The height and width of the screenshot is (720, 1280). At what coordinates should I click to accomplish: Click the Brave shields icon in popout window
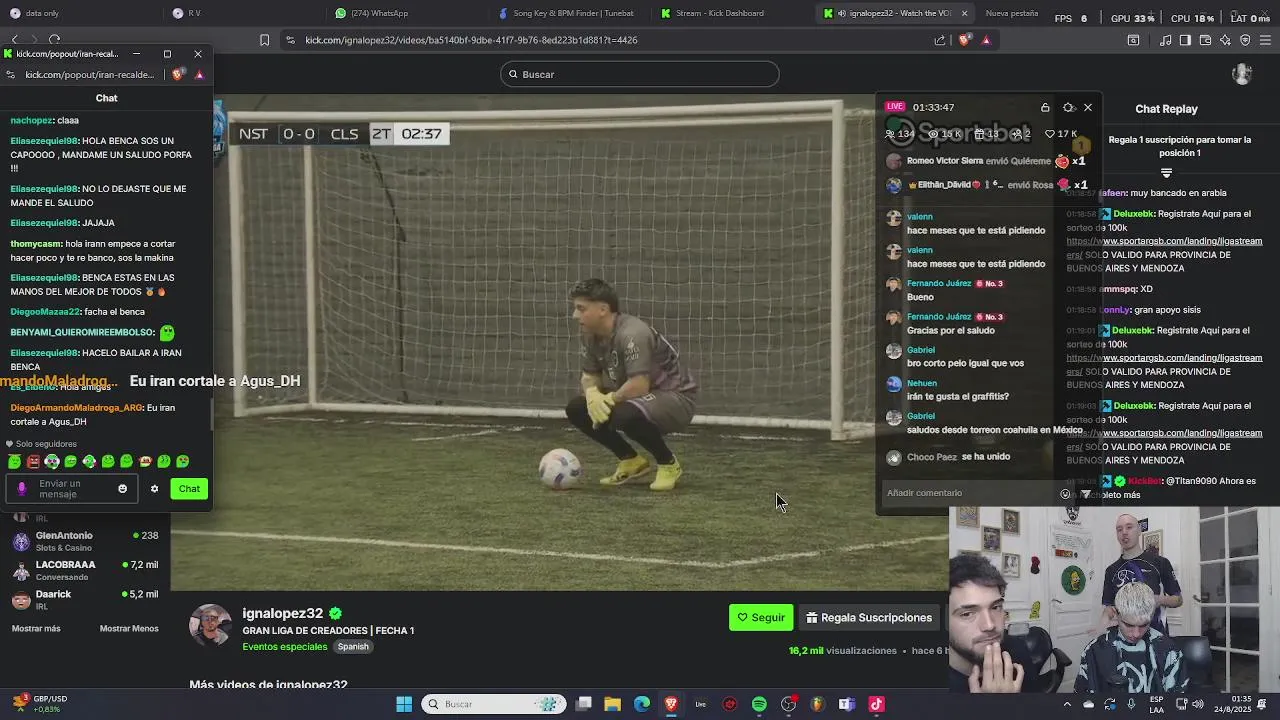178,75
